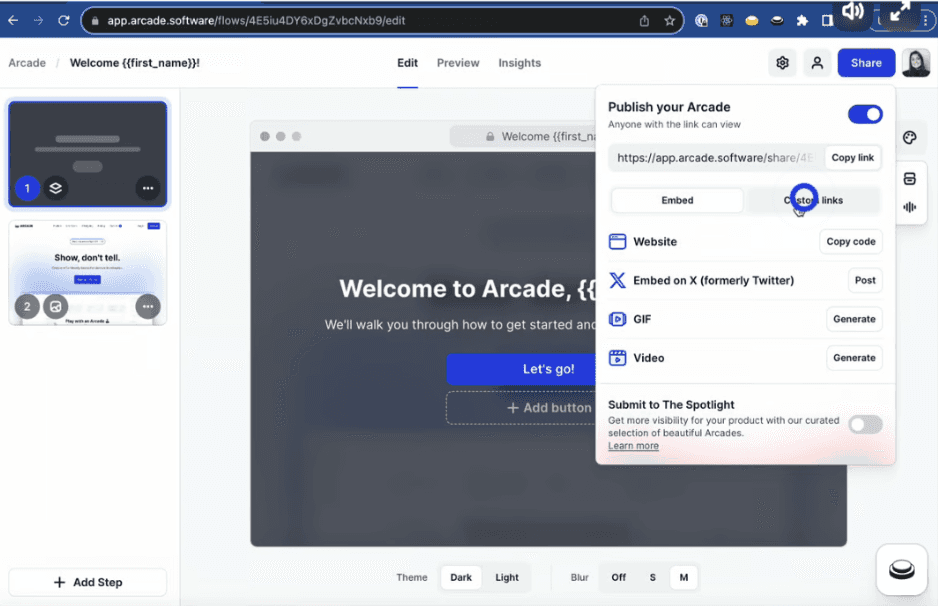Open the step 1 three-dot menu
The image size is (938, 606).
(x=148, y=188)
